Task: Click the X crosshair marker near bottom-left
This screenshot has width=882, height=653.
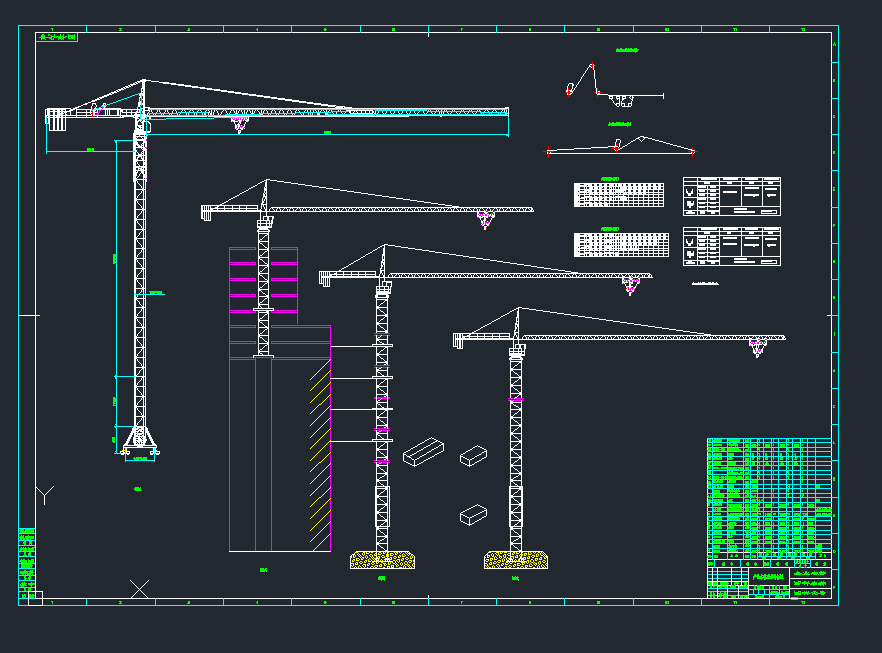Action: (x=140, y=589)
